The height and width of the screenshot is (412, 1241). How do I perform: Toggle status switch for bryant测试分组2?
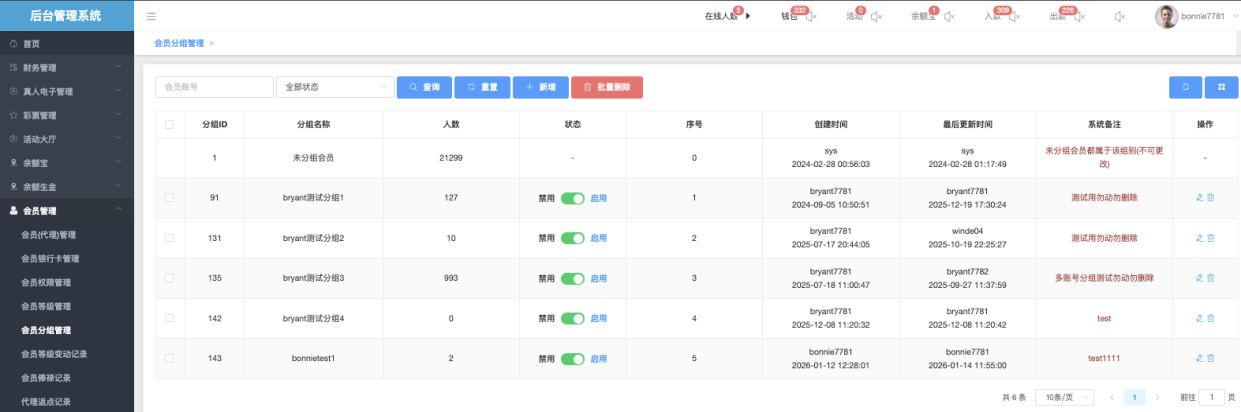coord(572,238)
